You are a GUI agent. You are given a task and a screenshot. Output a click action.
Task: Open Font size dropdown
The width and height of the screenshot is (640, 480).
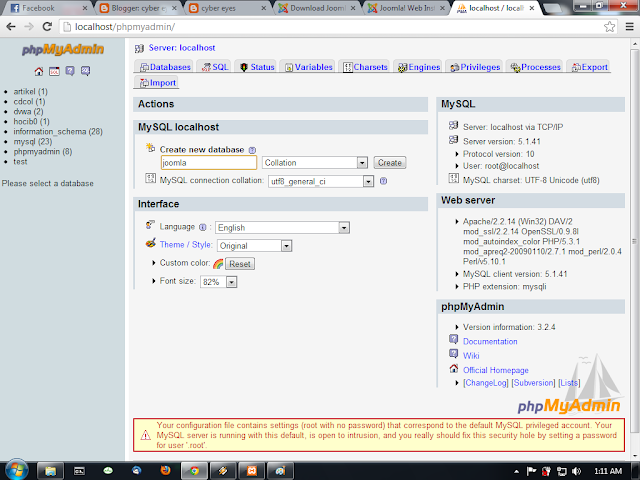218,282
